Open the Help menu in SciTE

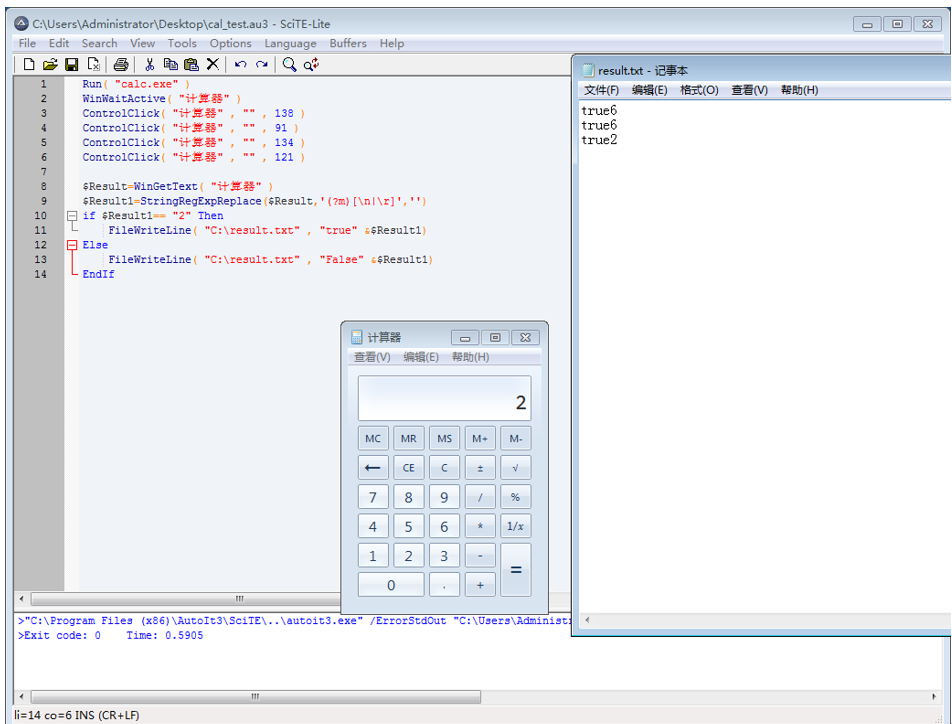392,43
